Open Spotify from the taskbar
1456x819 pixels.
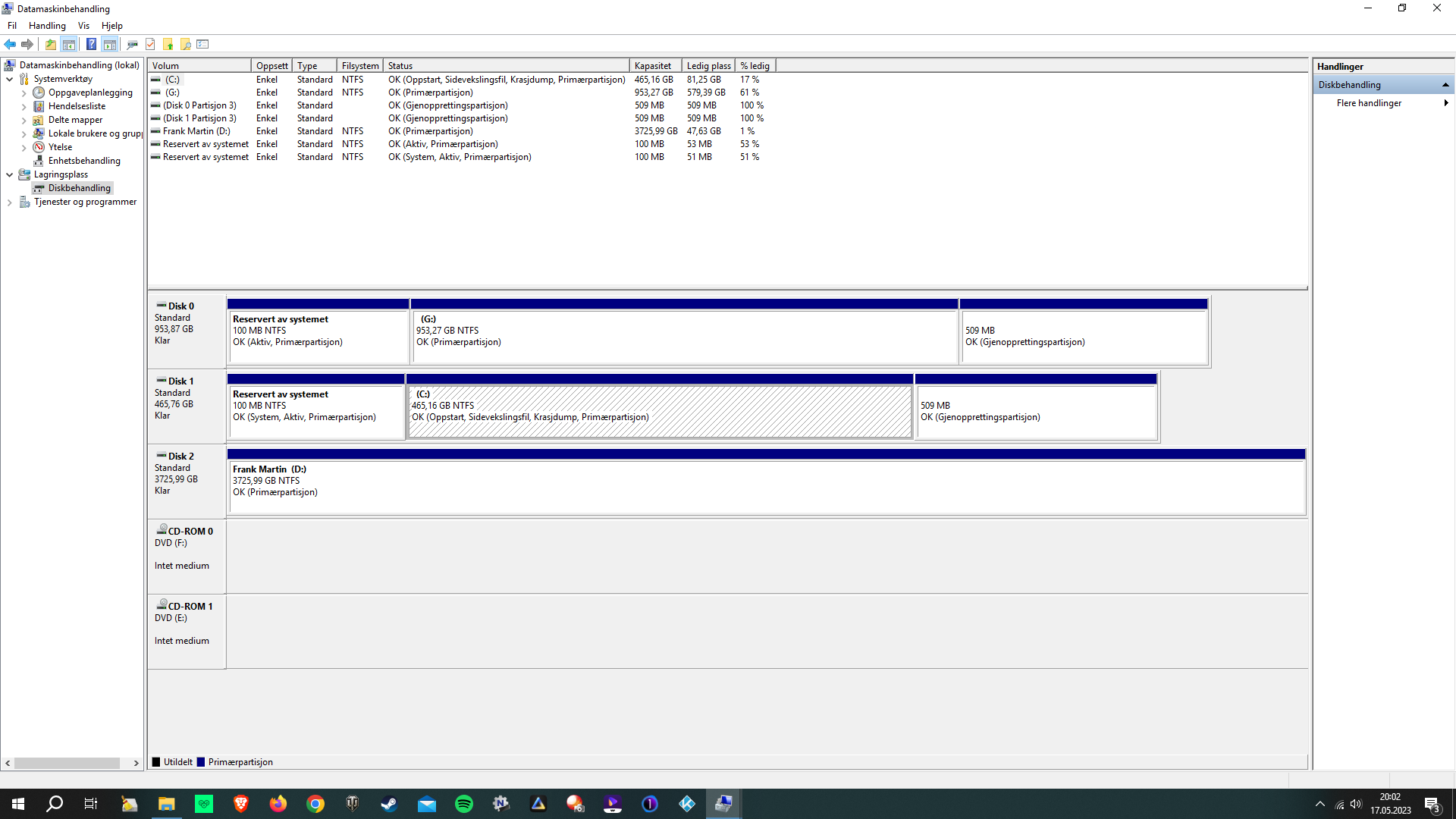point(464,804)
